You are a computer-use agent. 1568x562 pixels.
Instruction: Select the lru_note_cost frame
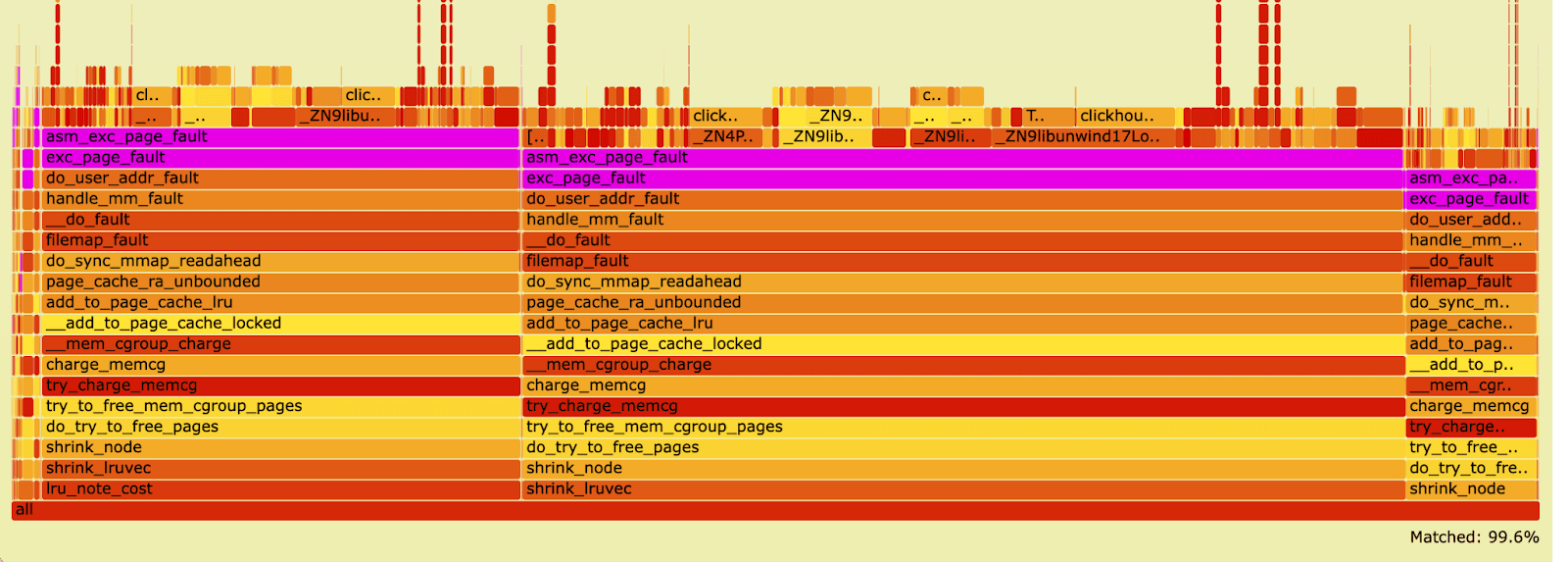click(280, 489)
